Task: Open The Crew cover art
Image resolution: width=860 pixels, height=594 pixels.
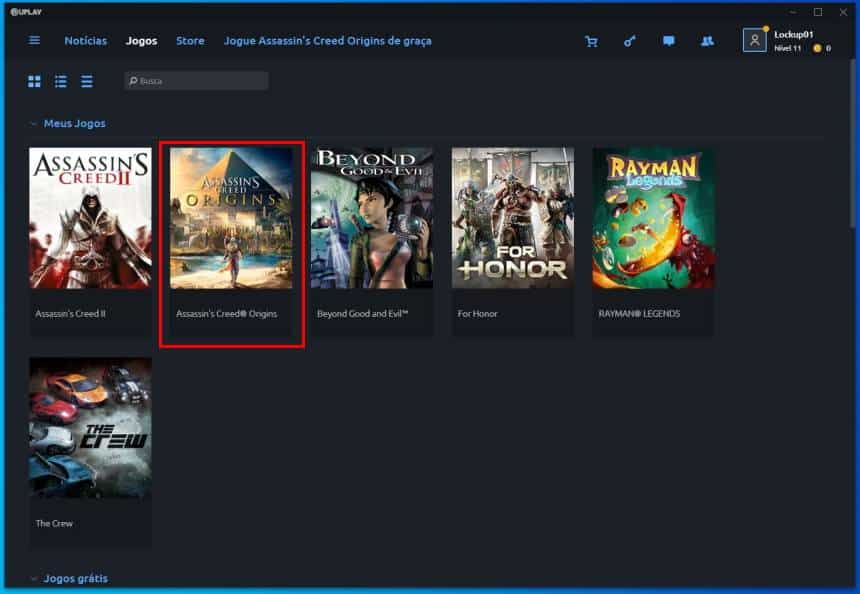Action: point(90,428)
